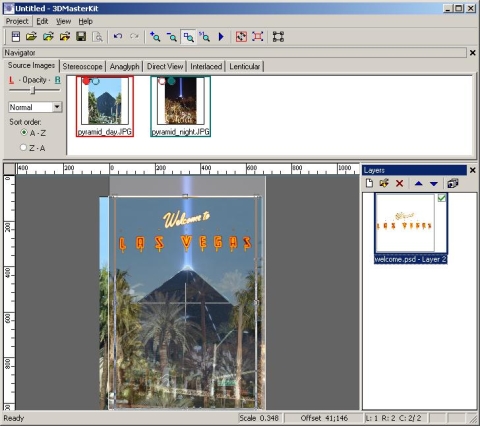Switch to the Direct View tab
480x426 pixels.
click(165, 66)
